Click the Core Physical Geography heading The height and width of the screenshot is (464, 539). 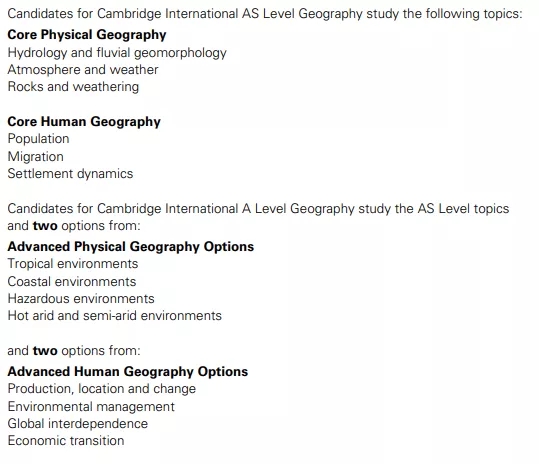point(87,35)
